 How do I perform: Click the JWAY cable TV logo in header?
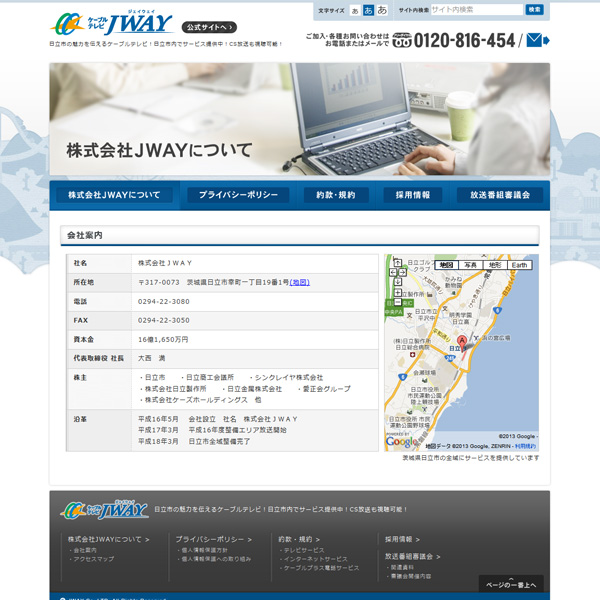pos(111,24)
